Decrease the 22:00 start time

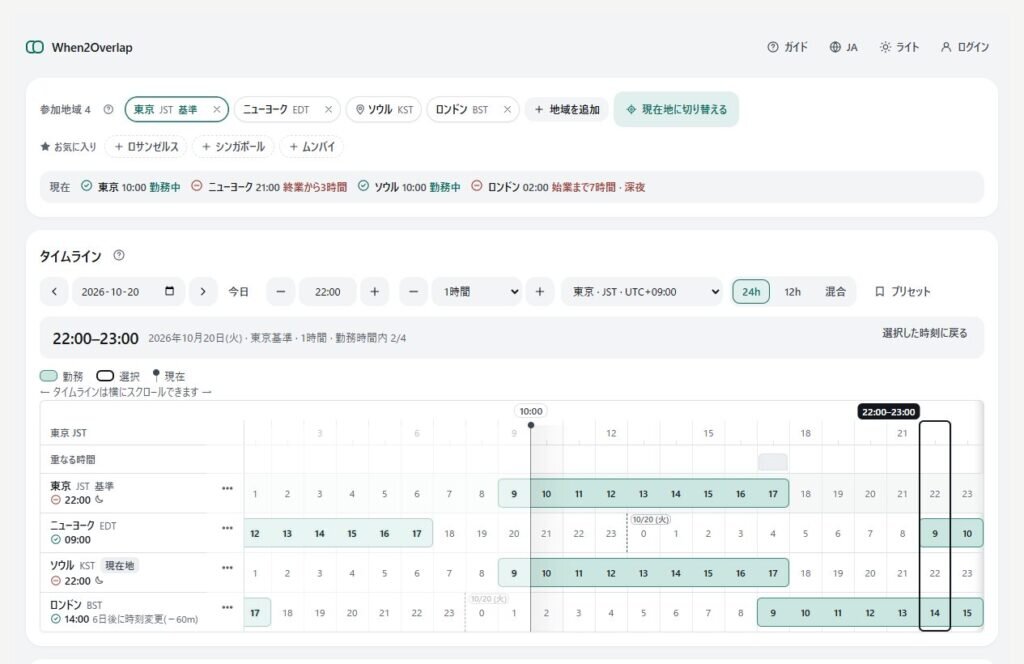pyautogui.click(x=280, y=292)
